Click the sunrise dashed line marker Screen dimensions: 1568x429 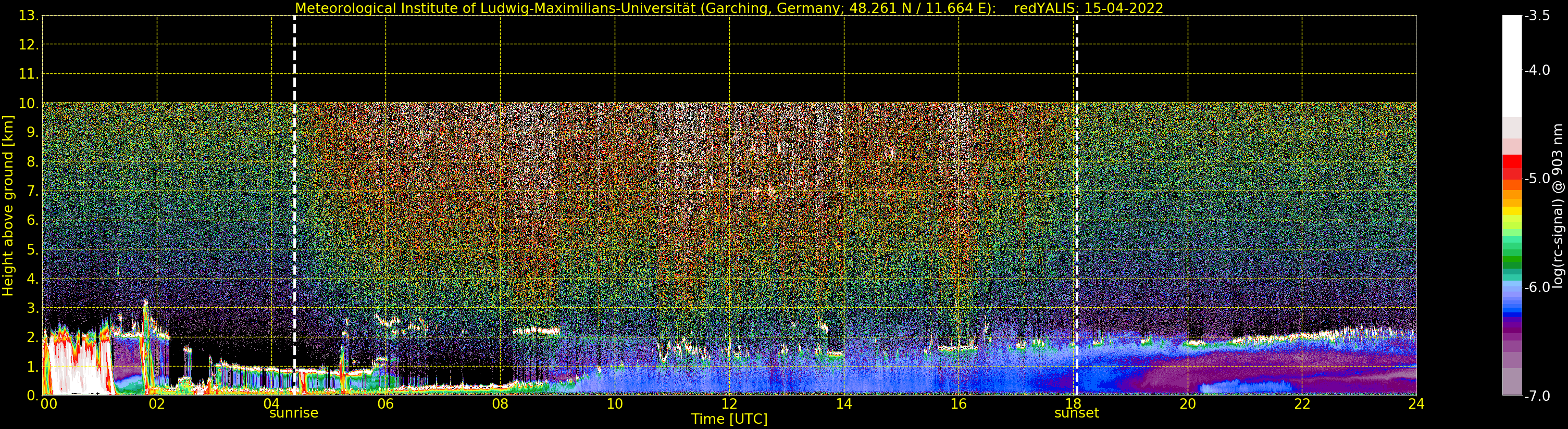pos(295,205)
